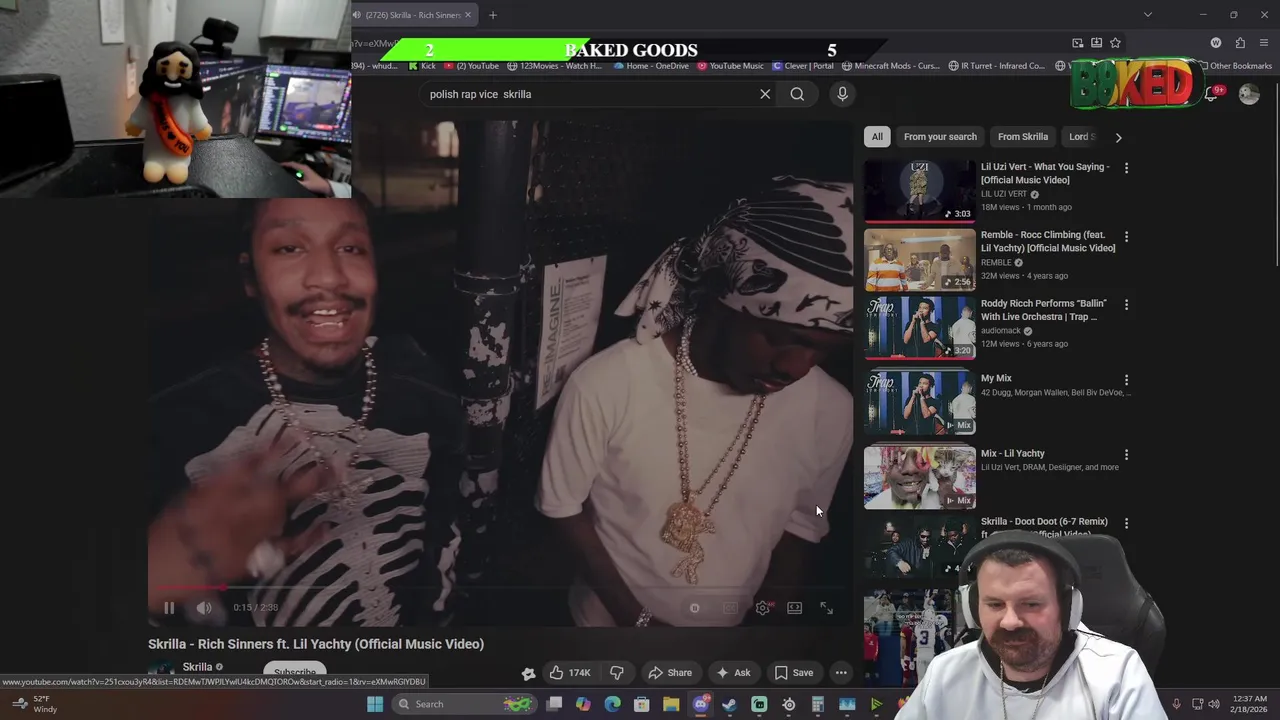1280x720 pixels.
Task: Open options menu for My Mix
Action: (1126, 380)
